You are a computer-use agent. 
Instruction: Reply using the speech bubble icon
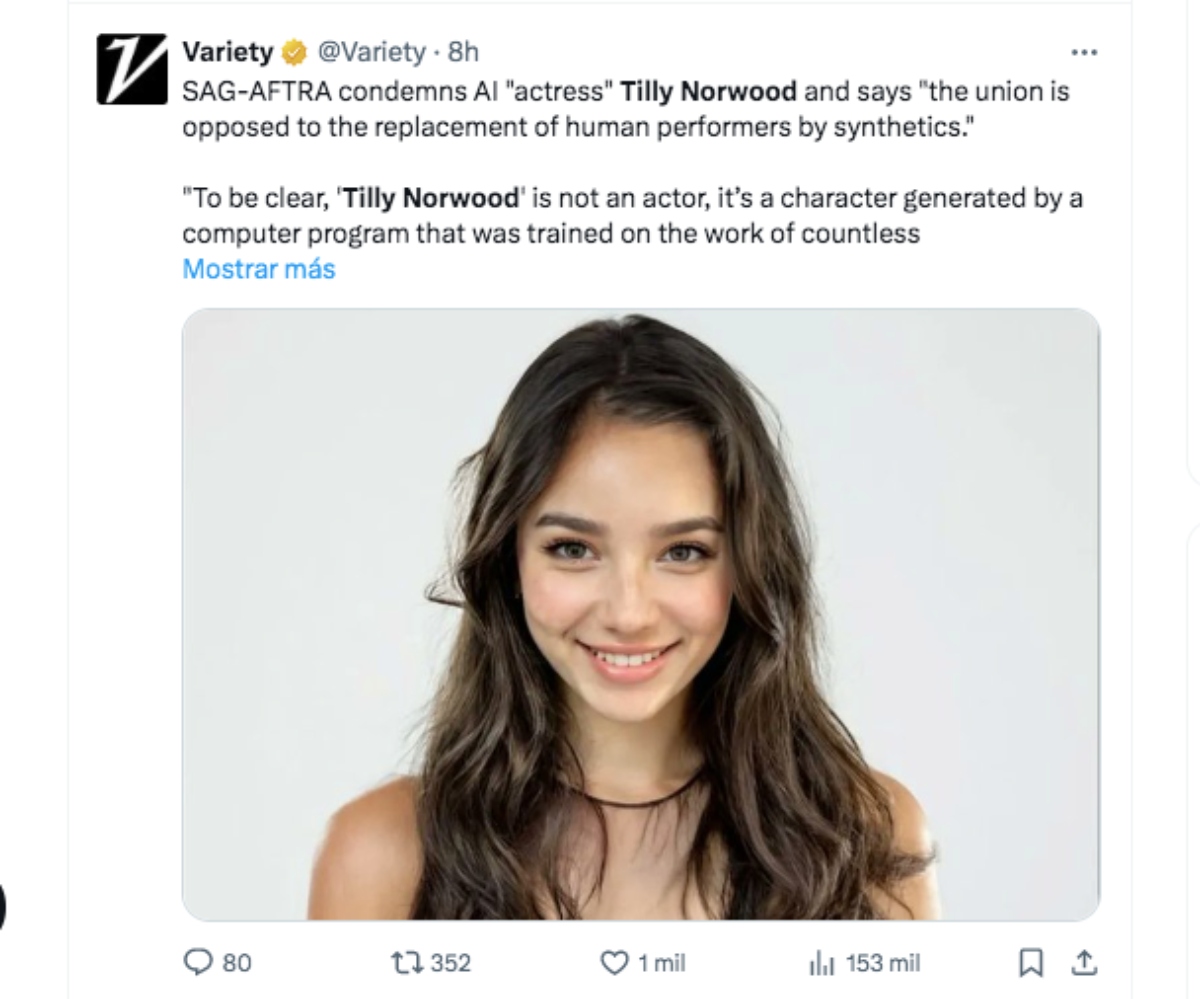(197, 962)
